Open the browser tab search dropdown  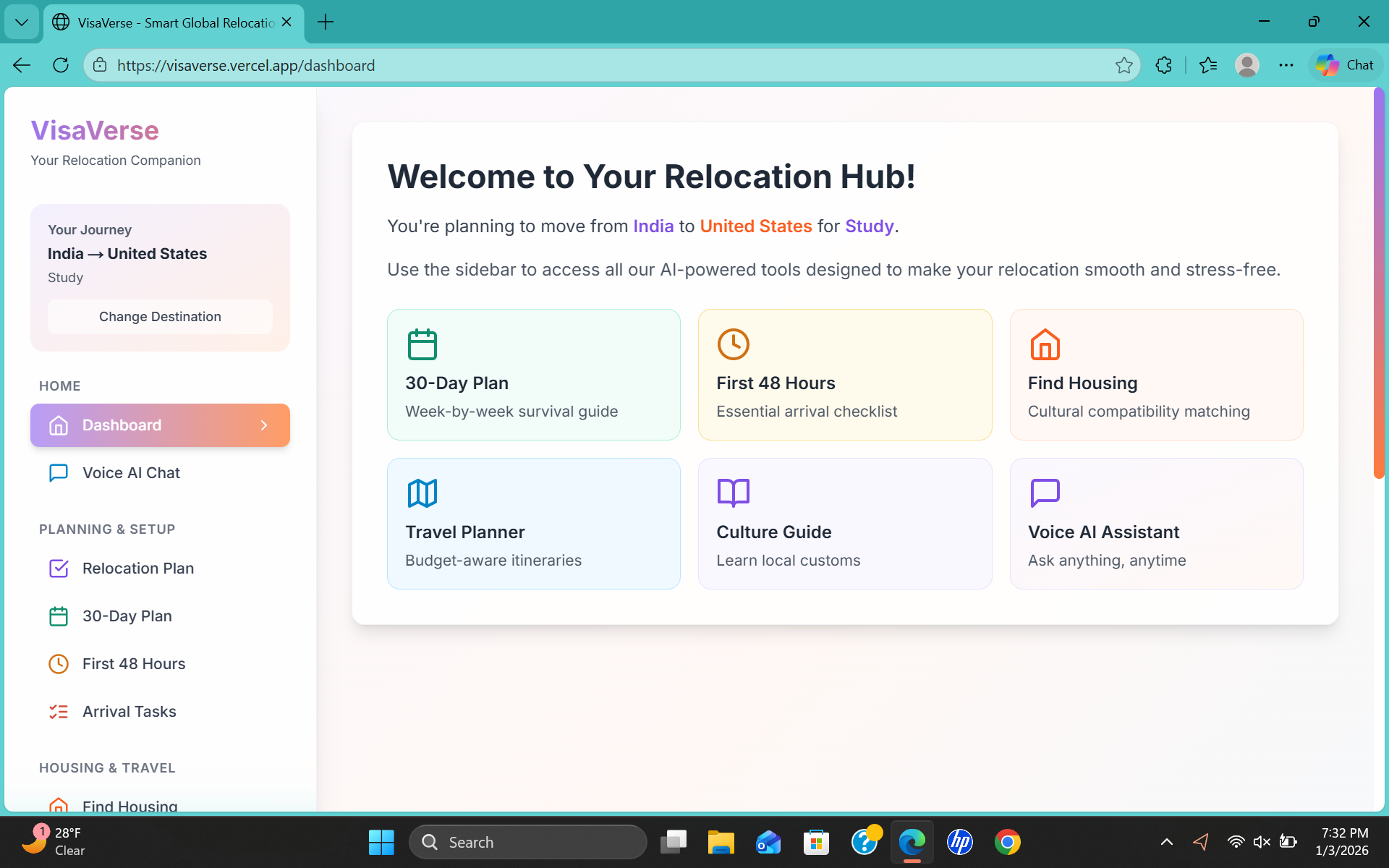click(22, 22)
